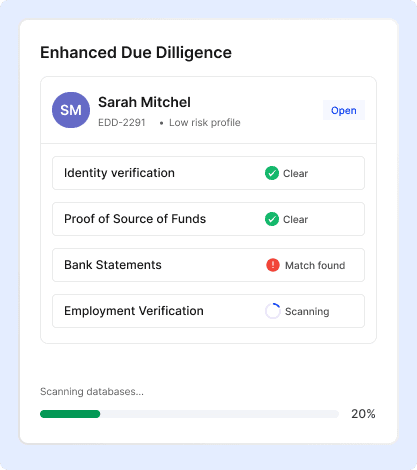The image size is (417, 470).
Task: Click Clear status next to Identity verification
Action: click(x=295, y=173)
